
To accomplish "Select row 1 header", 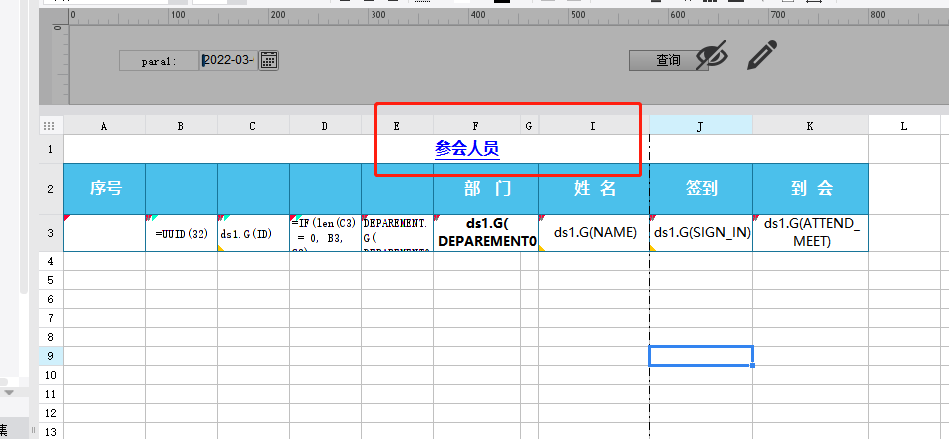I will click(51, 149).
